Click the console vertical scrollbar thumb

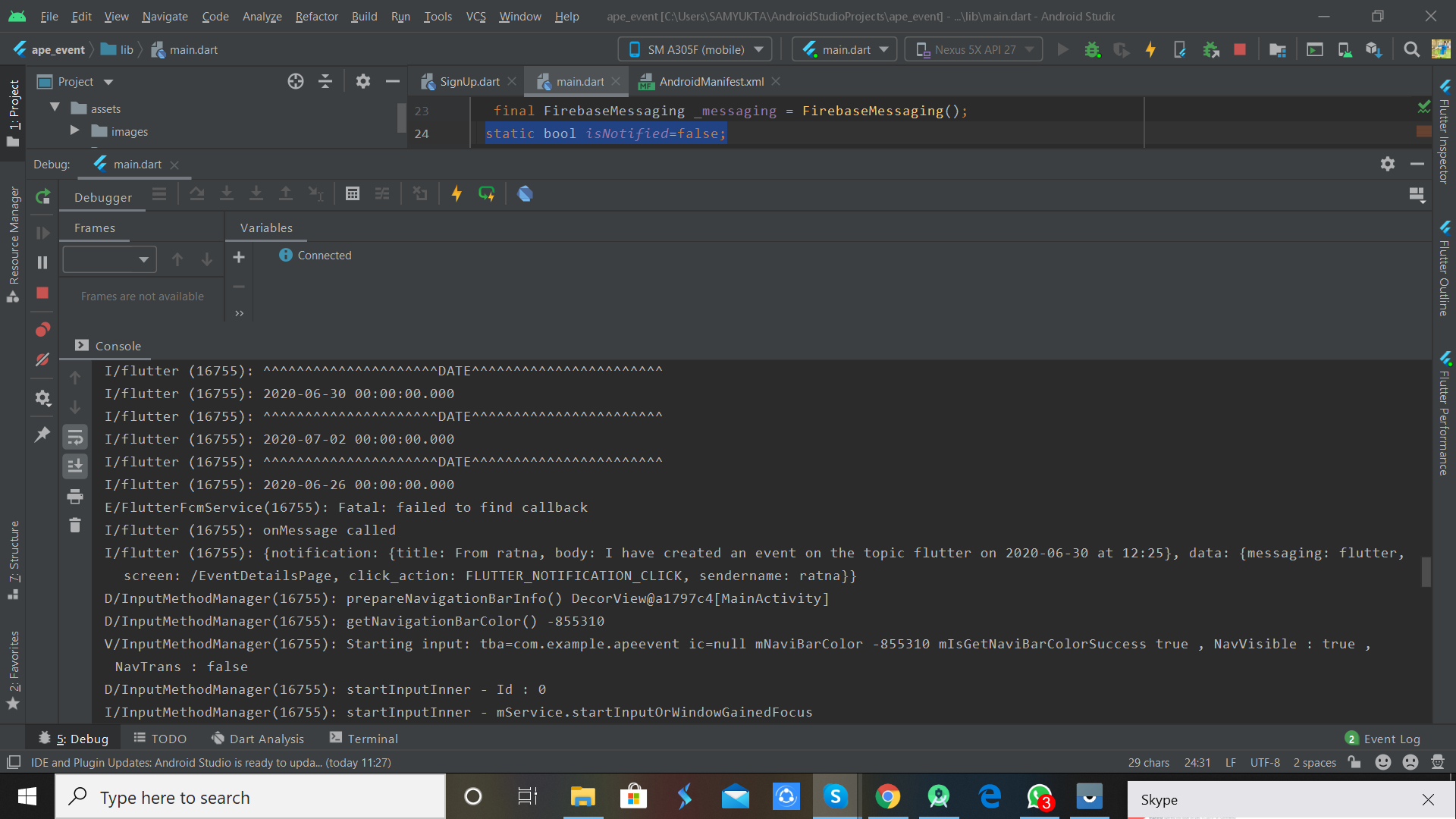1426,572
